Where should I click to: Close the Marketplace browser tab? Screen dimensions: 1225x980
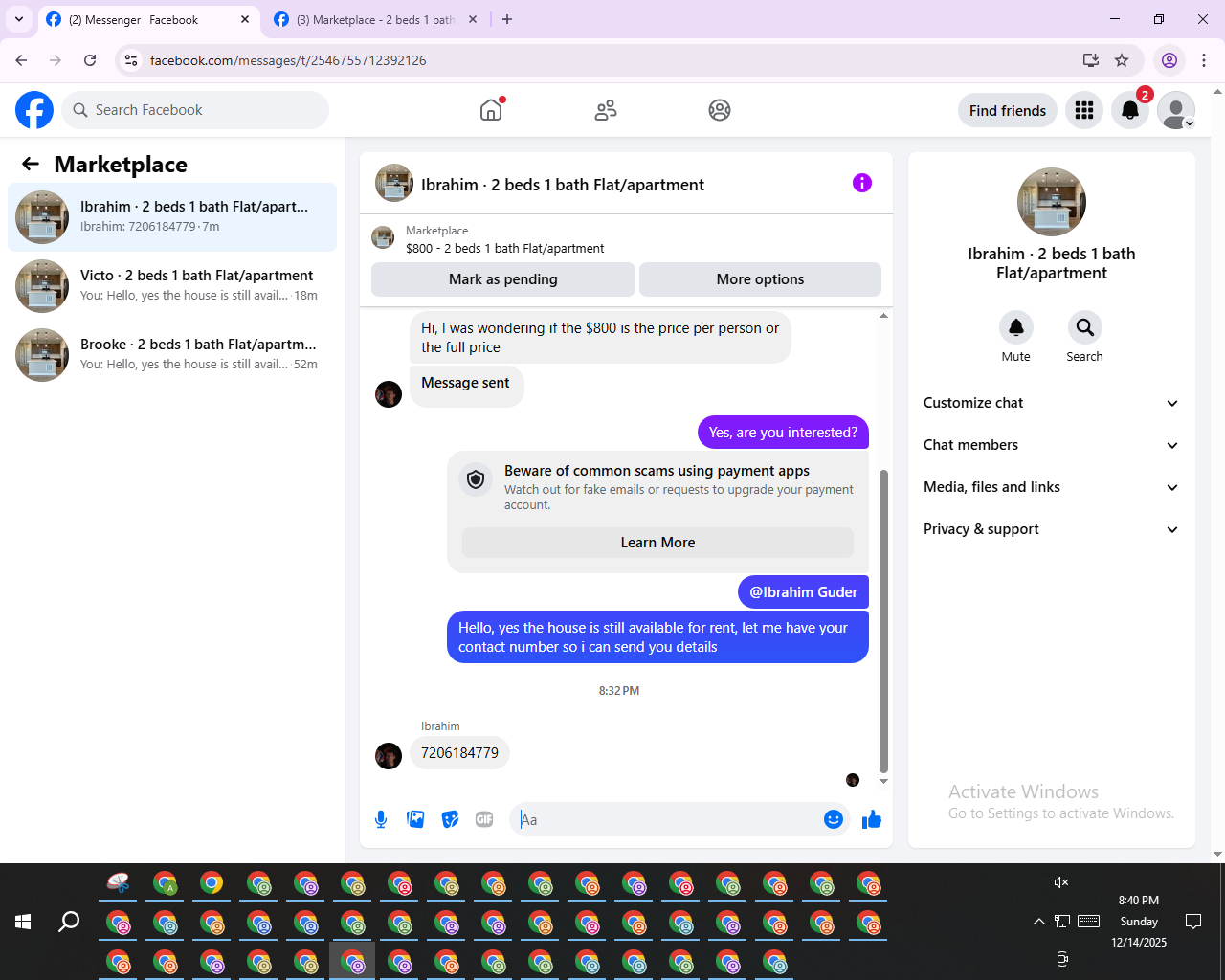tap(473, 19)
